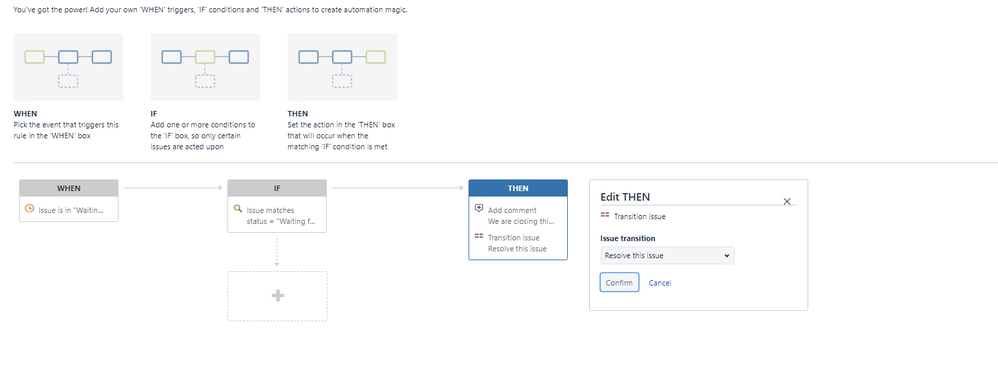This screenshot has height=365, width=998.
Task: Click the bold THEN heading under thumbnails
Action: (297, 114)
